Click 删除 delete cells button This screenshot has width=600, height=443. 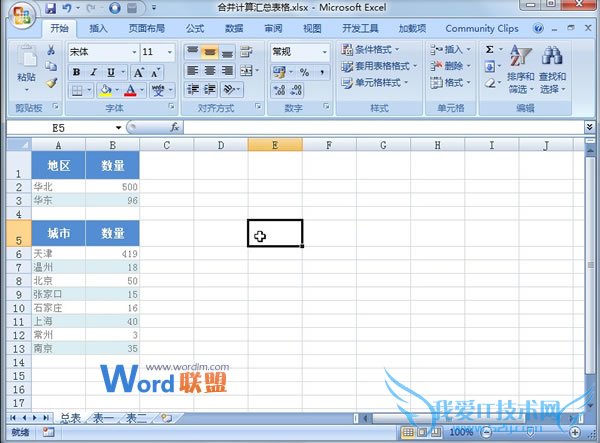click(x=450, y=66)
